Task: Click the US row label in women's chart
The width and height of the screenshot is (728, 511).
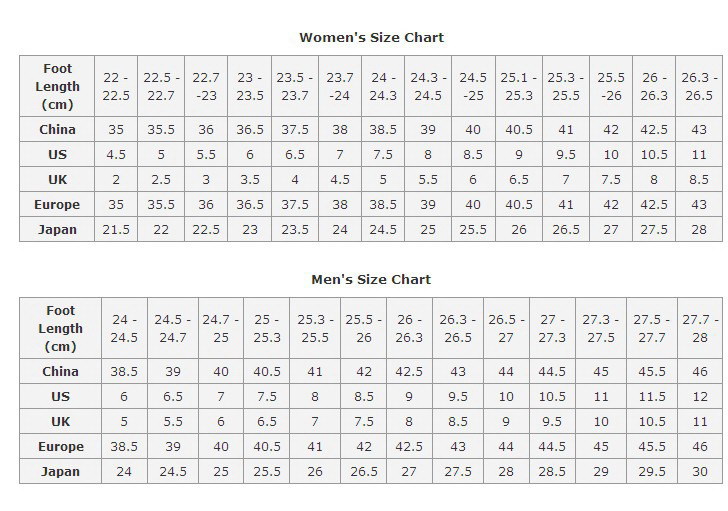Action: point(58,155)
